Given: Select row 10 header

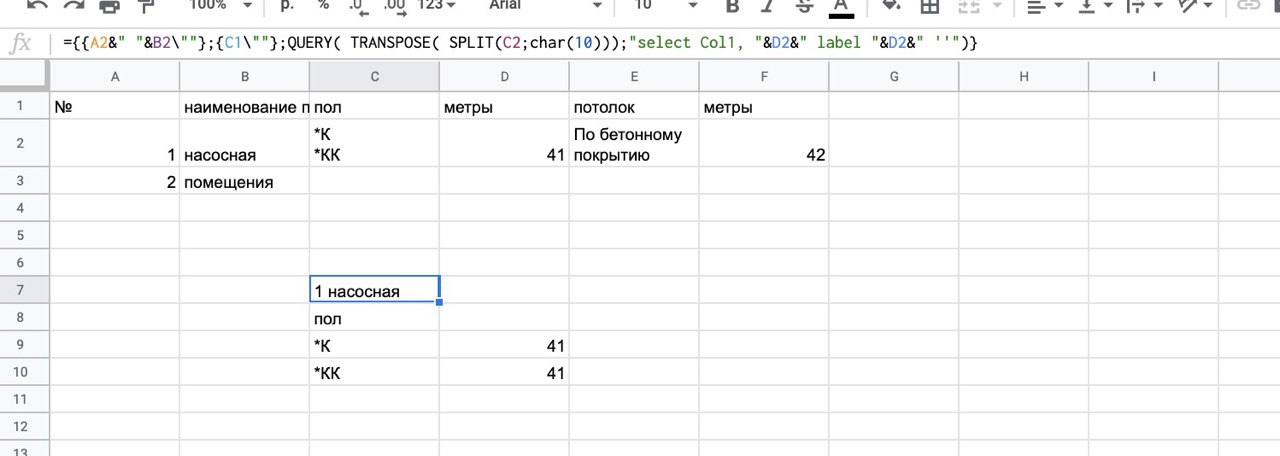Looking at the screenshot, I should tap(24, 372).
